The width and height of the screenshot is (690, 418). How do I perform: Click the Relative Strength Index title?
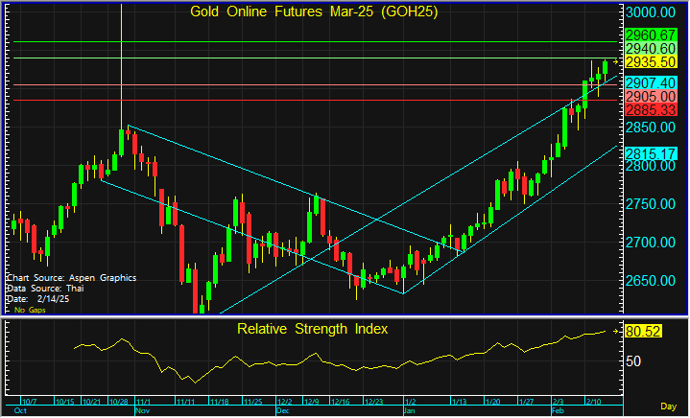[311, 328]
